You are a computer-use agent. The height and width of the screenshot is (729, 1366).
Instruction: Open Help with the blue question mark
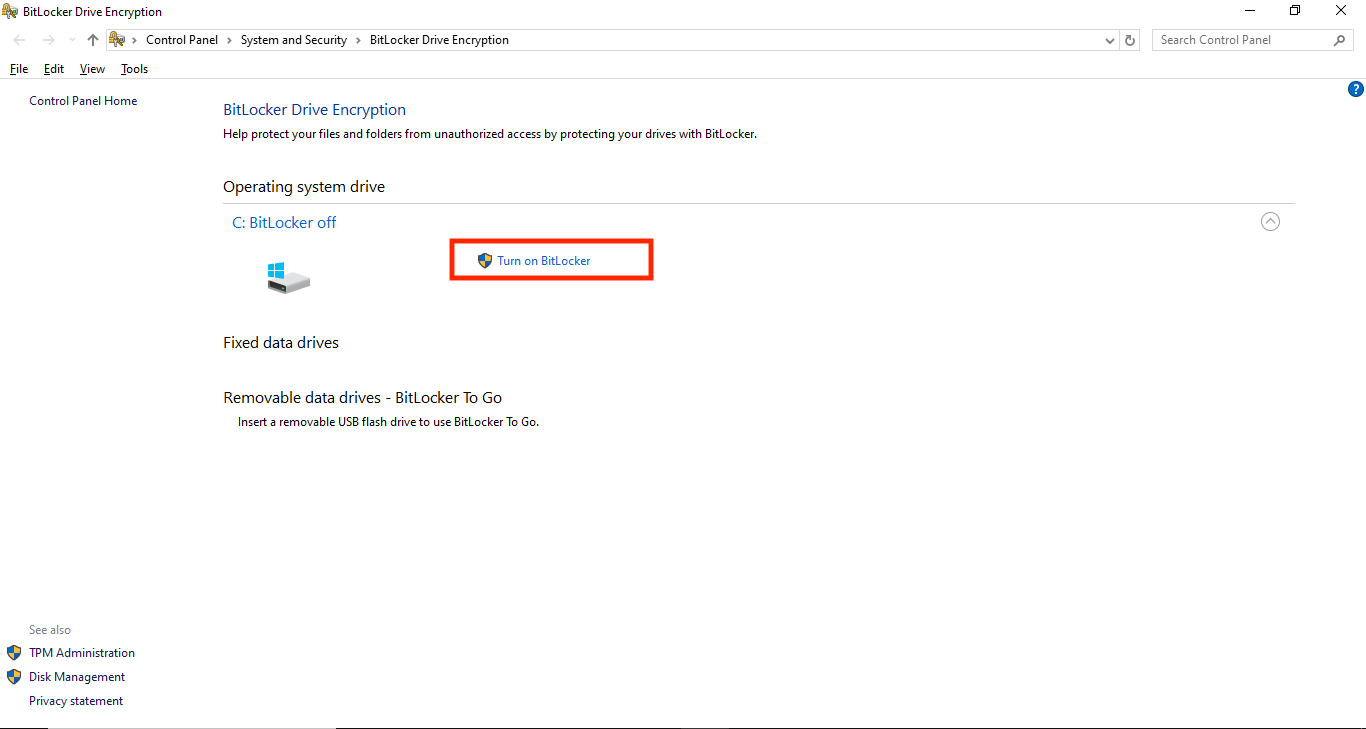(x=1356, y=89)
